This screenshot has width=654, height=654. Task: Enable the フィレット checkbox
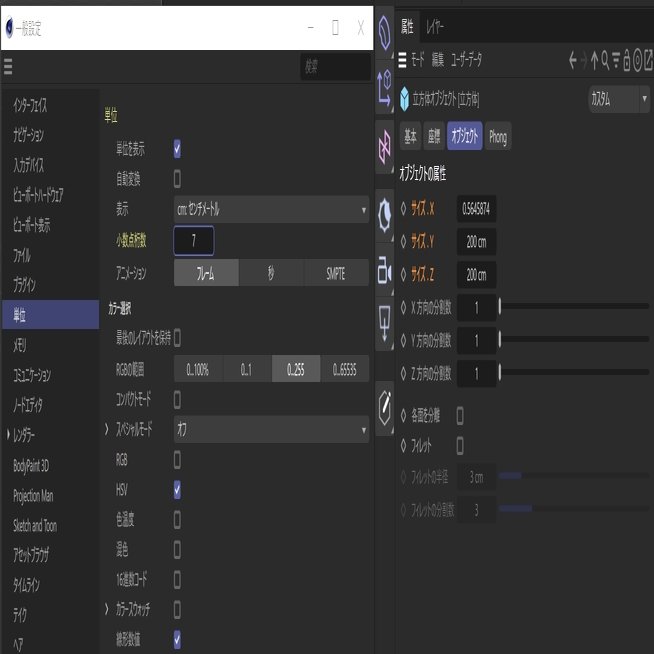pyautogui.click(x=460, y=446)
